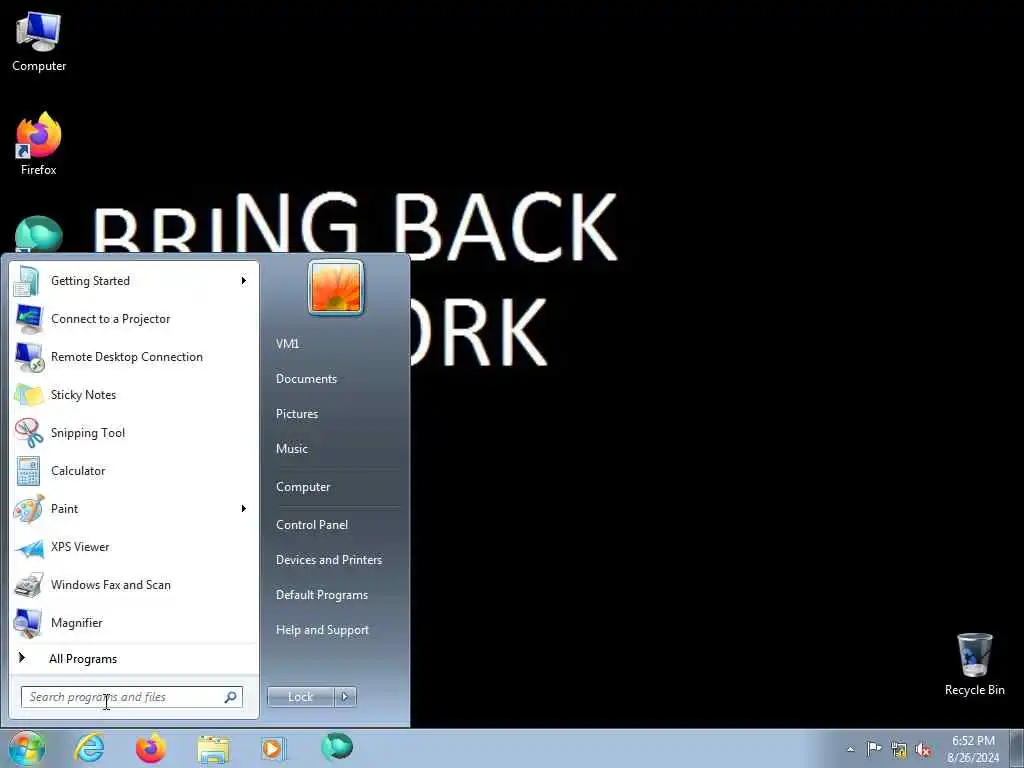
Task: Click the network tray icon
Action: (899, 750)
